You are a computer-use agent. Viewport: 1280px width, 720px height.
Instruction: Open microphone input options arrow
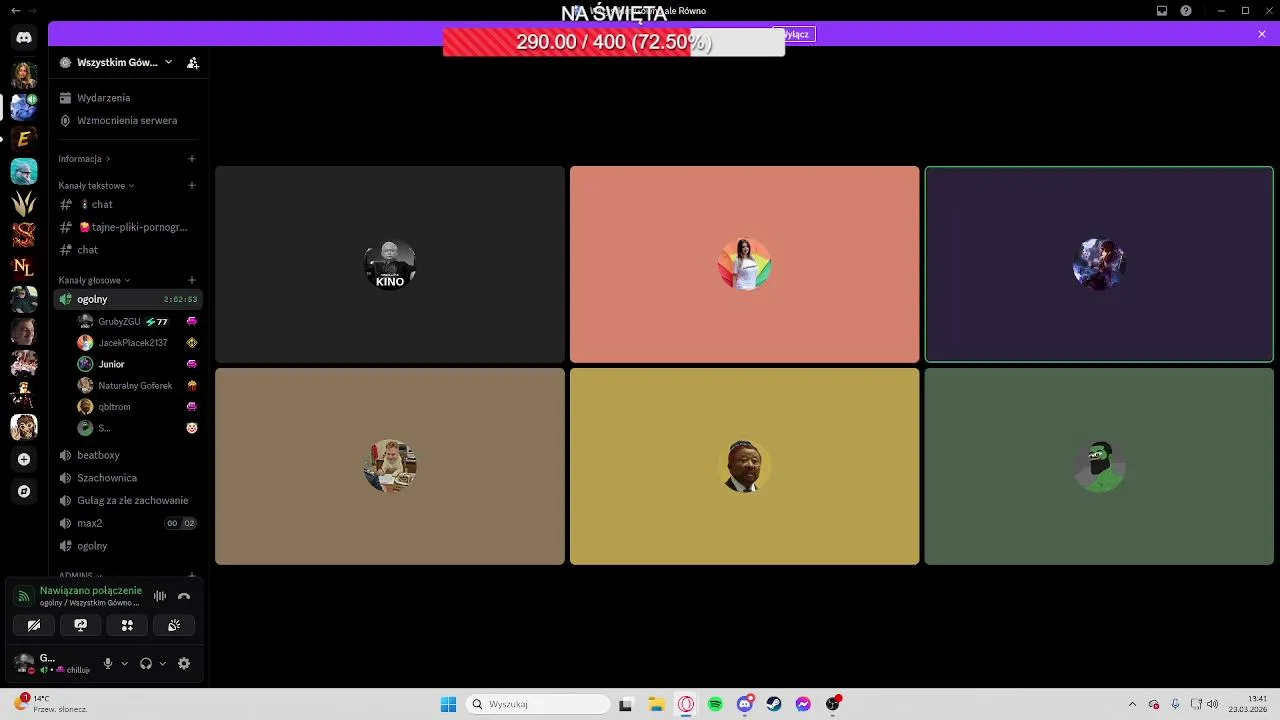(x=124, y=663)
